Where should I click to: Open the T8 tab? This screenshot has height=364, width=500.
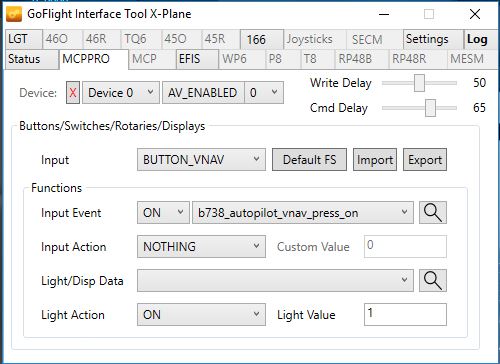318,59
